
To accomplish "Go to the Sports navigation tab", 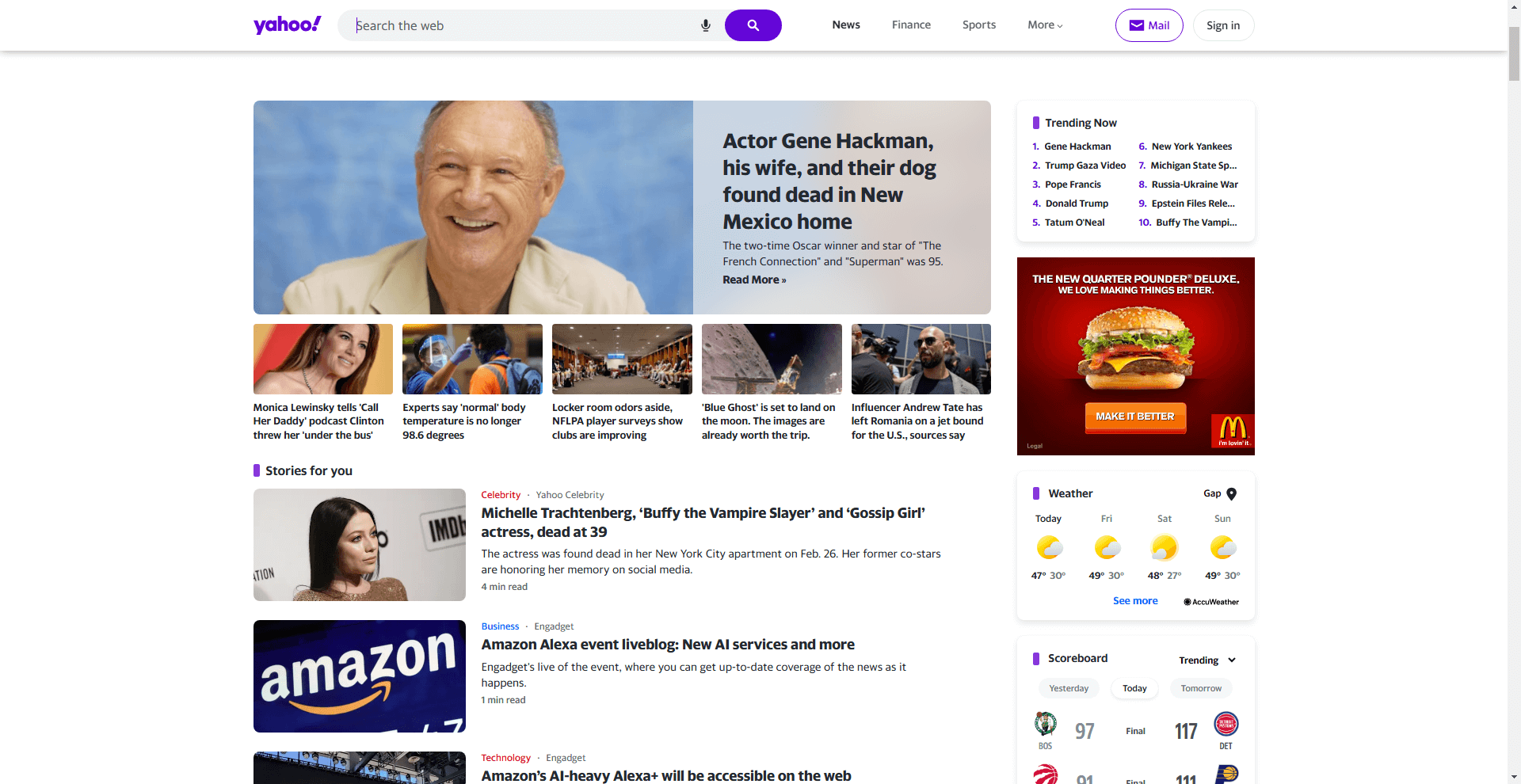I will 978,25.
